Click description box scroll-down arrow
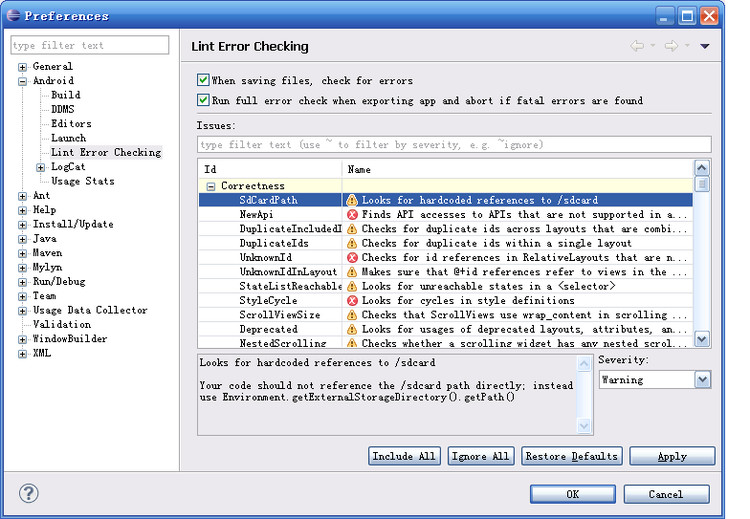750x519 pixels. (584, 425)
